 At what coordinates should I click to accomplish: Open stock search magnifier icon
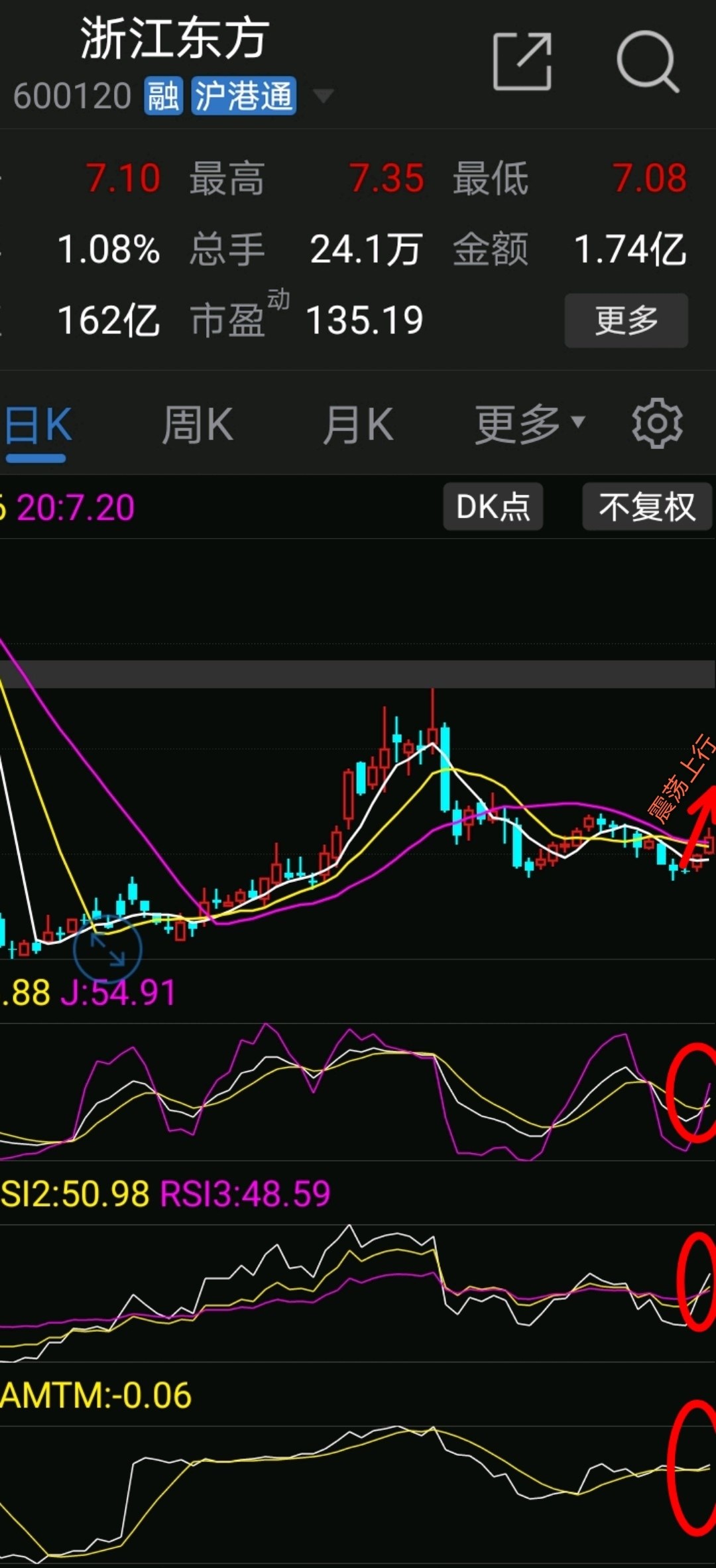[x=648, y=61]
